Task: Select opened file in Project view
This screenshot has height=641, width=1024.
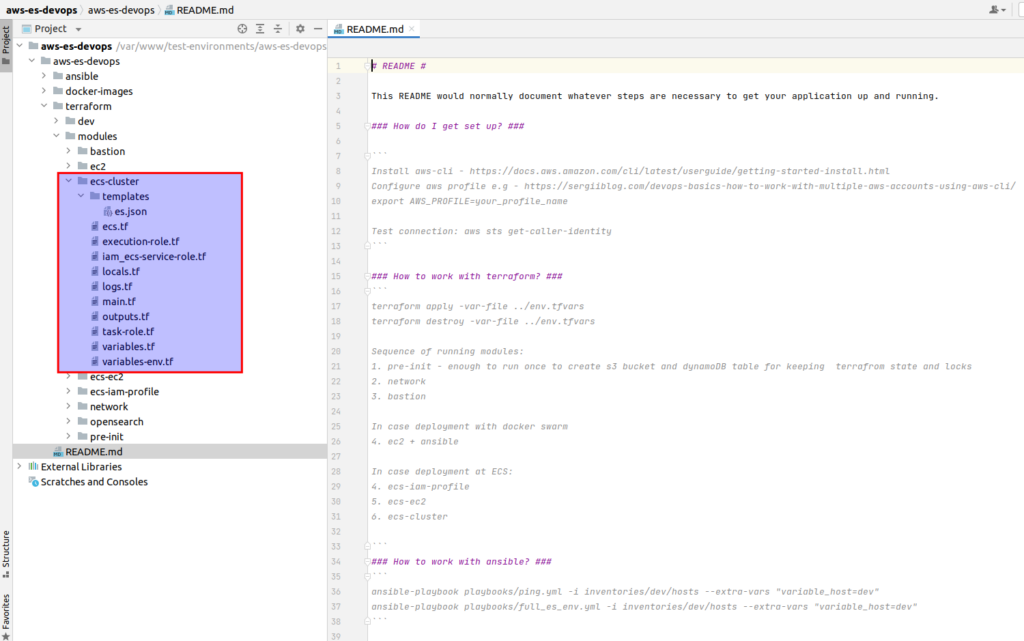Action: tap(242, 29)
